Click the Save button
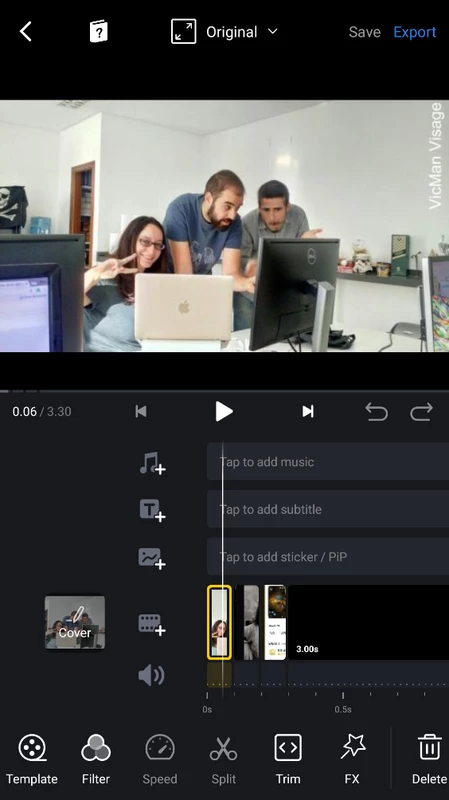Screen dimensions: 449x800 click(x=364, y=32)
